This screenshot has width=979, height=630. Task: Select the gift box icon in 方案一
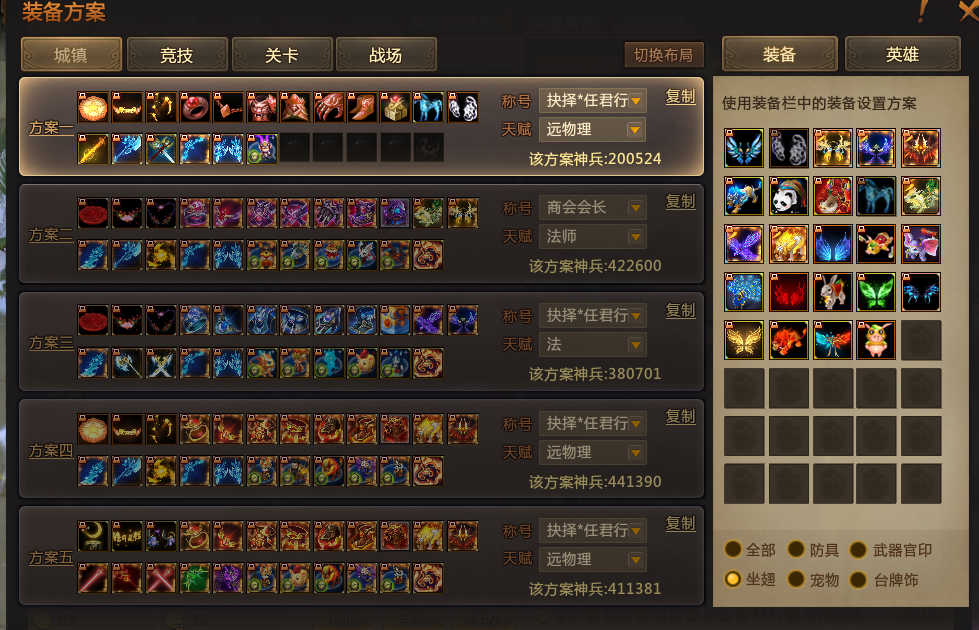395,107
